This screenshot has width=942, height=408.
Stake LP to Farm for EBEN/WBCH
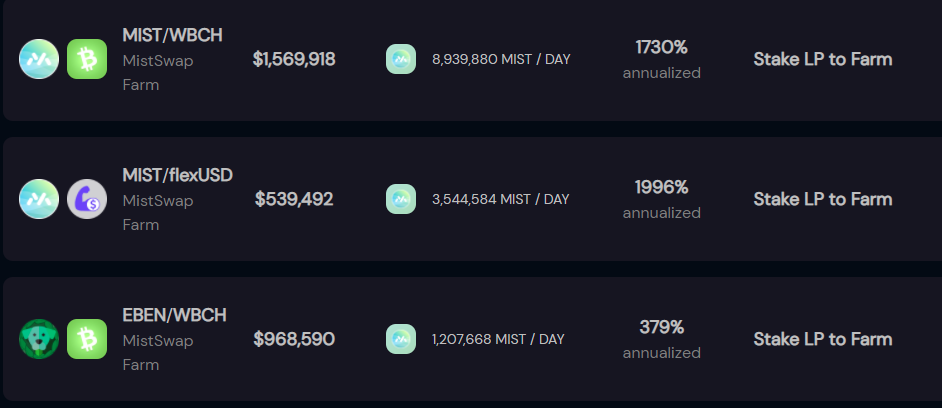click(x=822, y=339)
